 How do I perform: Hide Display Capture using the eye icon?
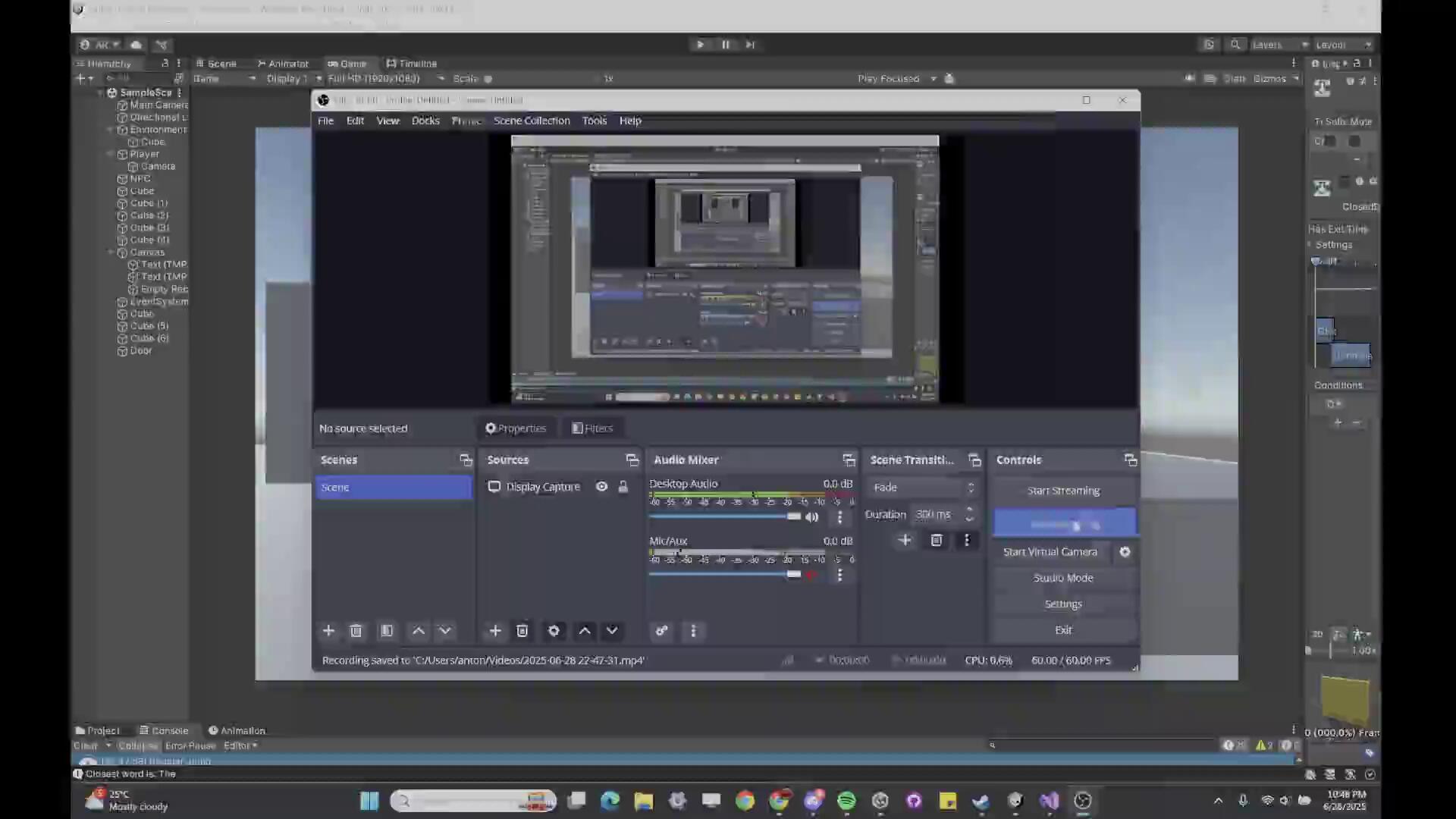pos(601,486)
